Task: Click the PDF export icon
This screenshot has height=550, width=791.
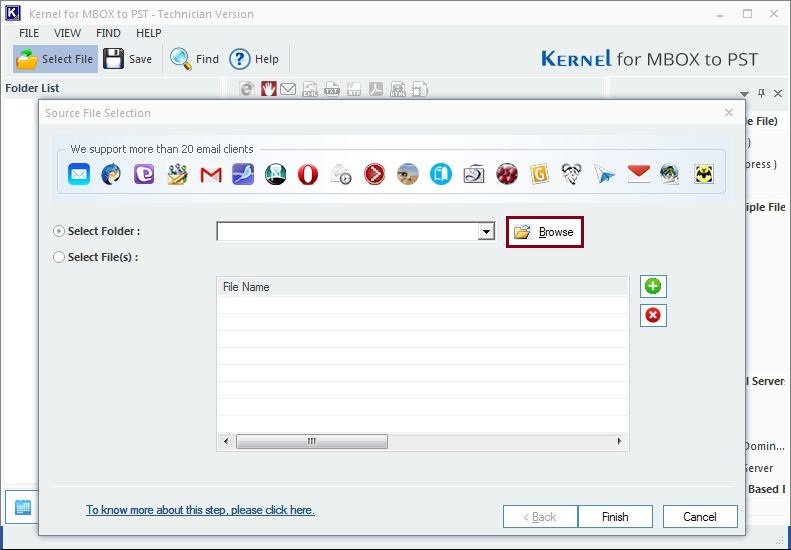Action: point(375,89)
